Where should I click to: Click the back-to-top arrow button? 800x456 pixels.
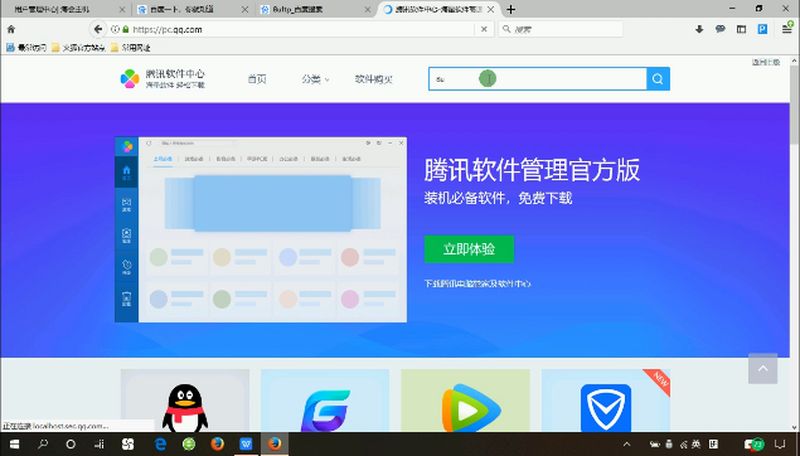point(763,368)
